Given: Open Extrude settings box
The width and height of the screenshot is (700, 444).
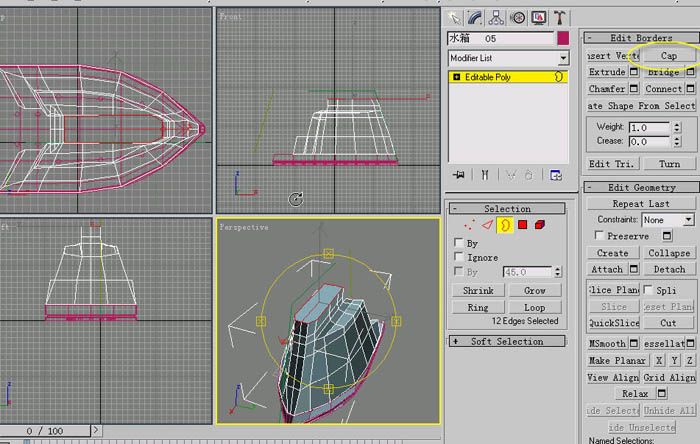Looking at the screenshot, I should [x=634, y=72].
